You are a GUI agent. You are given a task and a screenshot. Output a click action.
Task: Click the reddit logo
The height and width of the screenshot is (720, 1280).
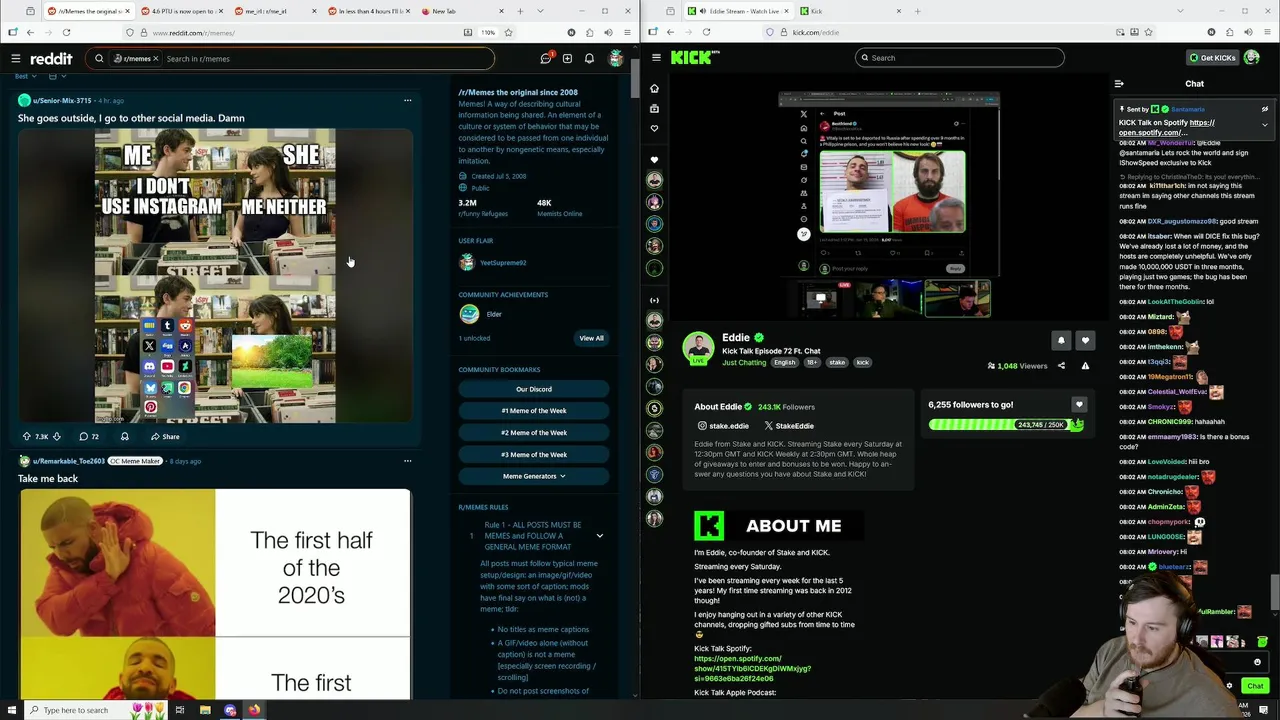(51, 59)
